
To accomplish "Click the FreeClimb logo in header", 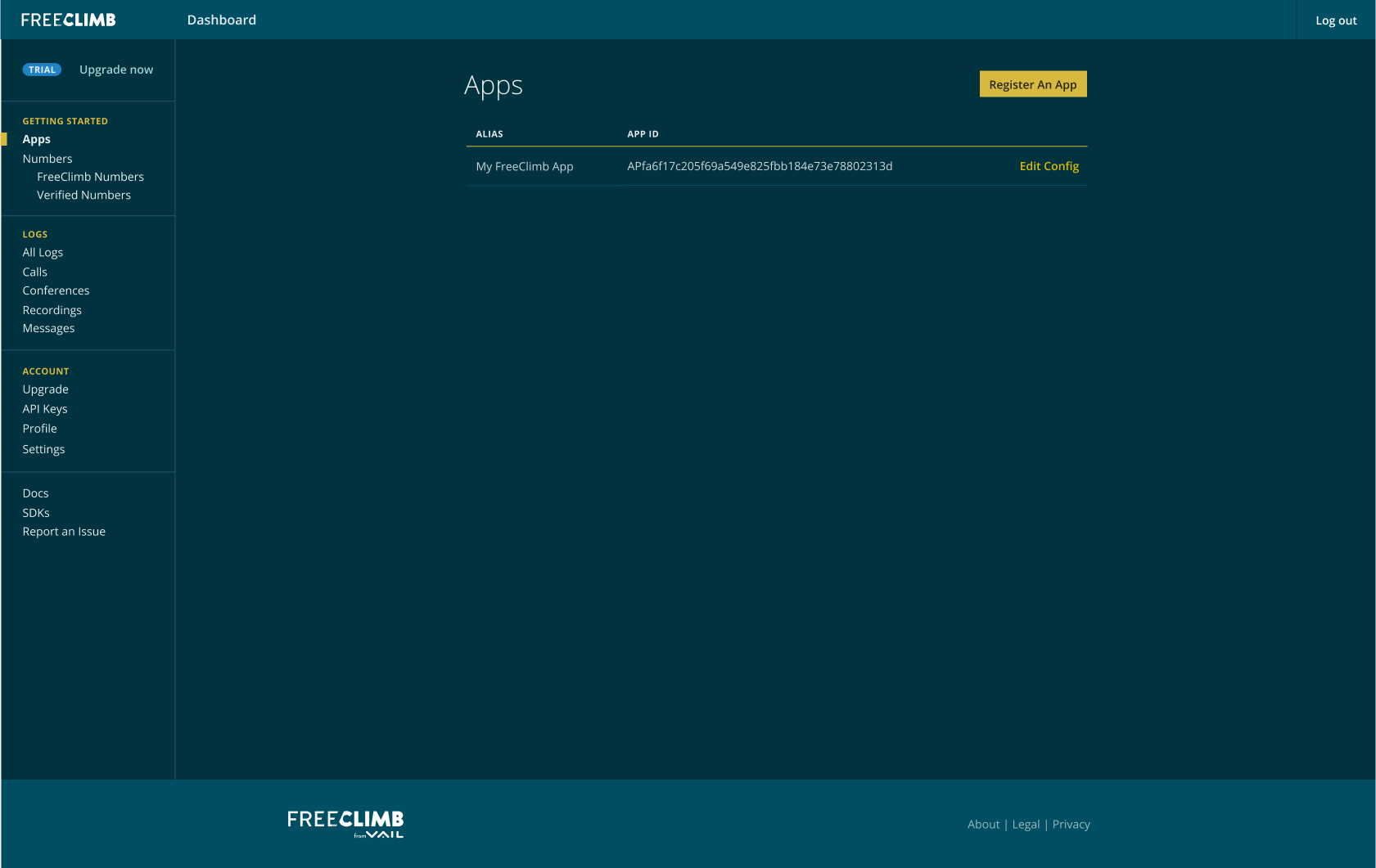I will 69,20.
